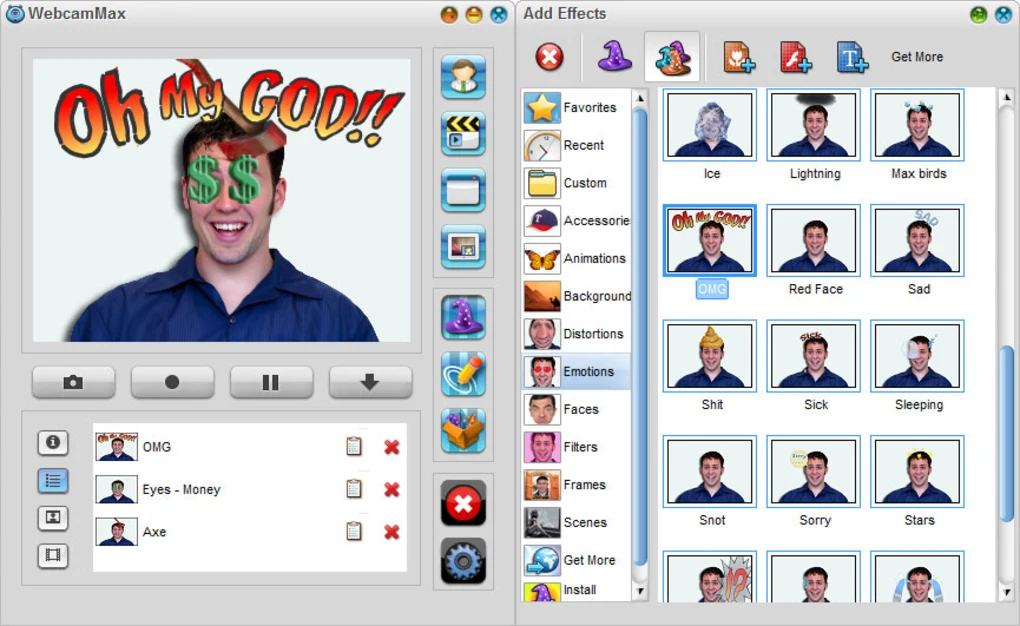This screenshot has width=1020, height=626.
Task: Remove the Axe effect from applied list
Action: tap(391, 532)
